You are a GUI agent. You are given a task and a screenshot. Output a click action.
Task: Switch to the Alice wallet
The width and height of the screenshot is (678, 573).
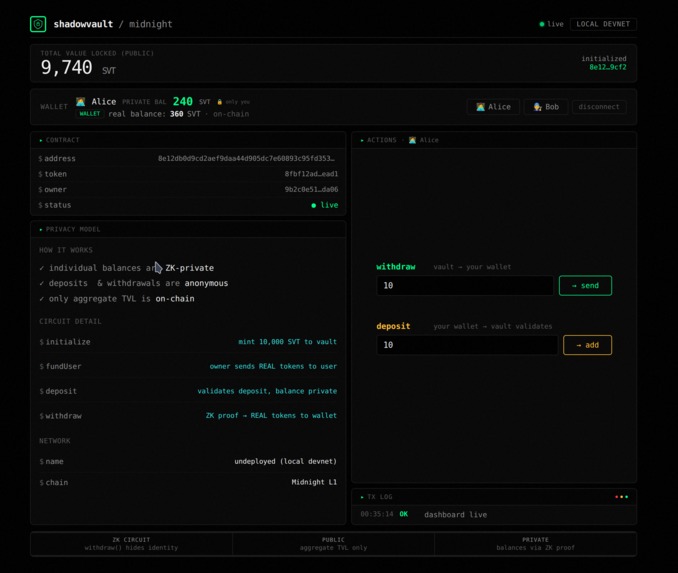coord(493,107)
